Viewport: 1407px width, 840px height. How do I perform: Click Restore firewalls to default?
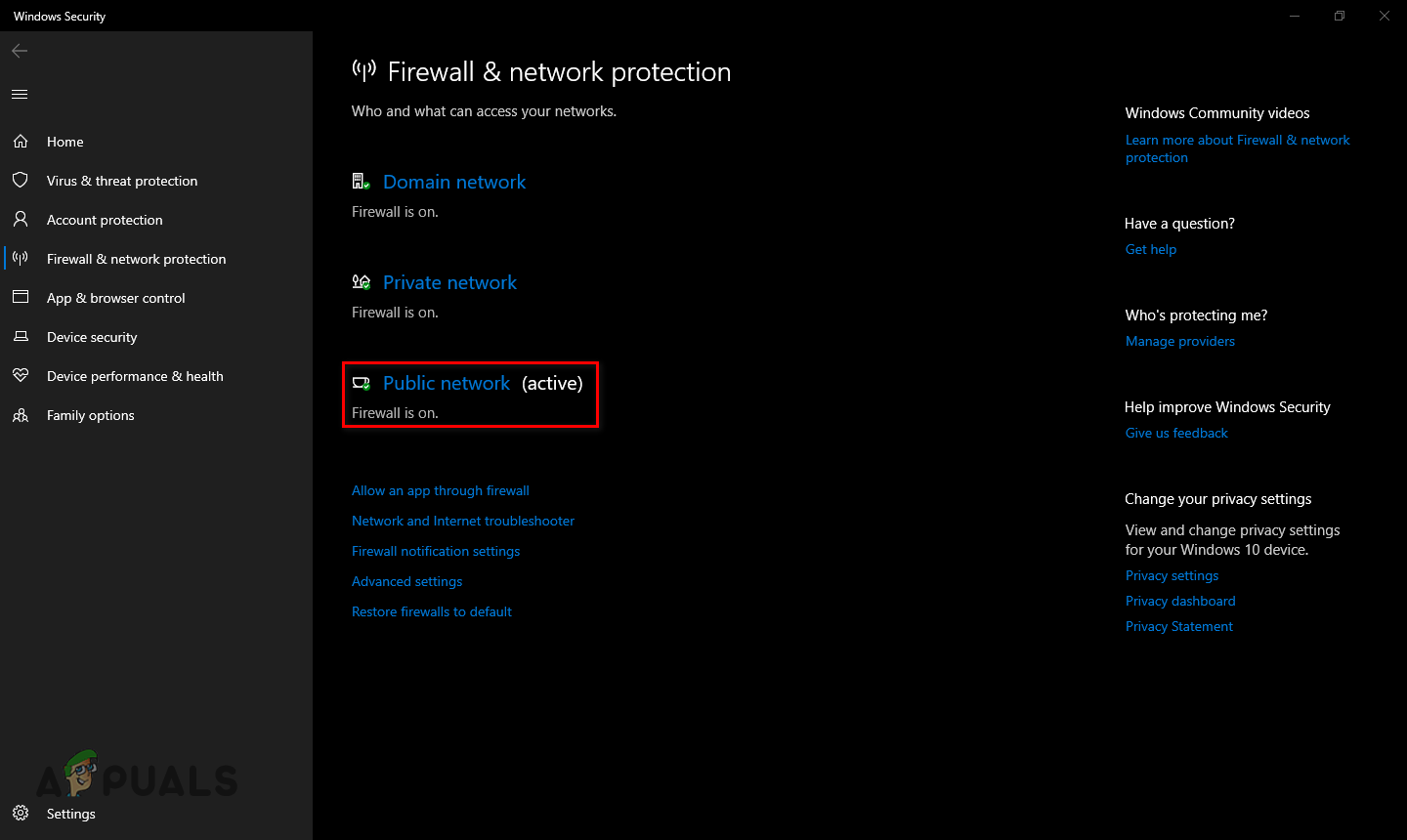(432, 610)
